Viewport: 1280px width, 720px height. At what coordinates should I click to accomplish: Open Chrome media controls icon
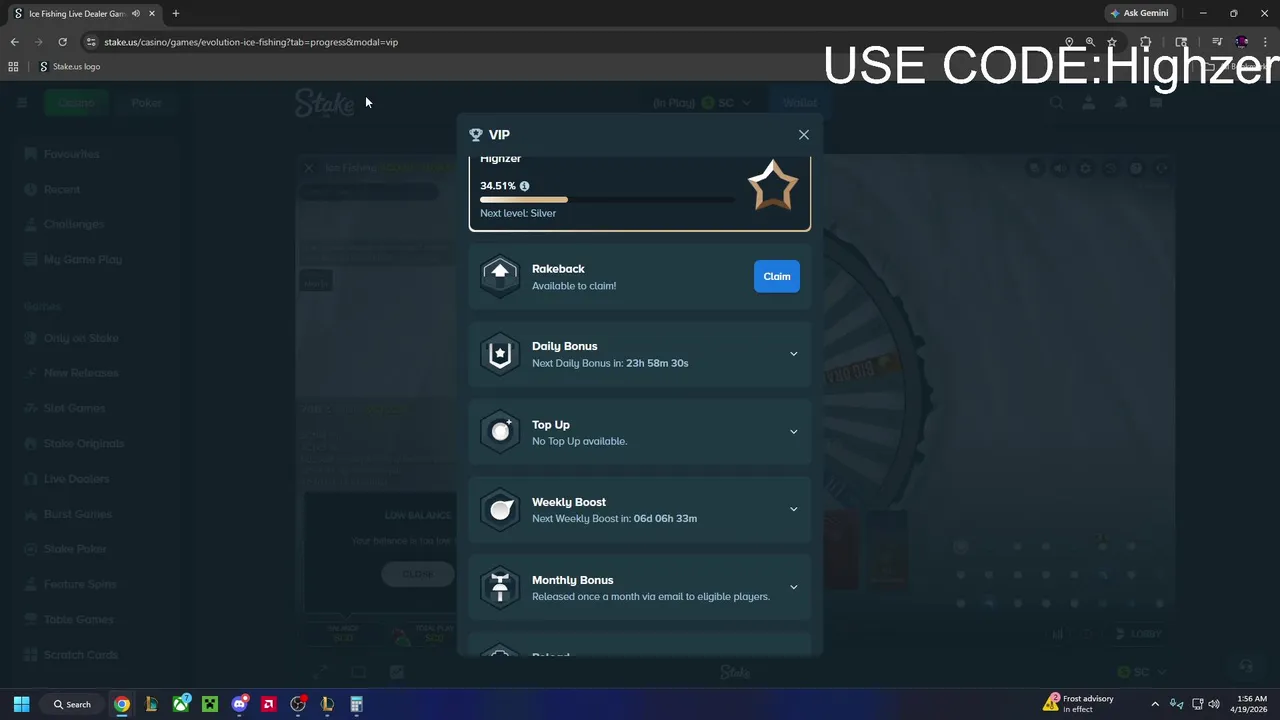(1217, 42)
